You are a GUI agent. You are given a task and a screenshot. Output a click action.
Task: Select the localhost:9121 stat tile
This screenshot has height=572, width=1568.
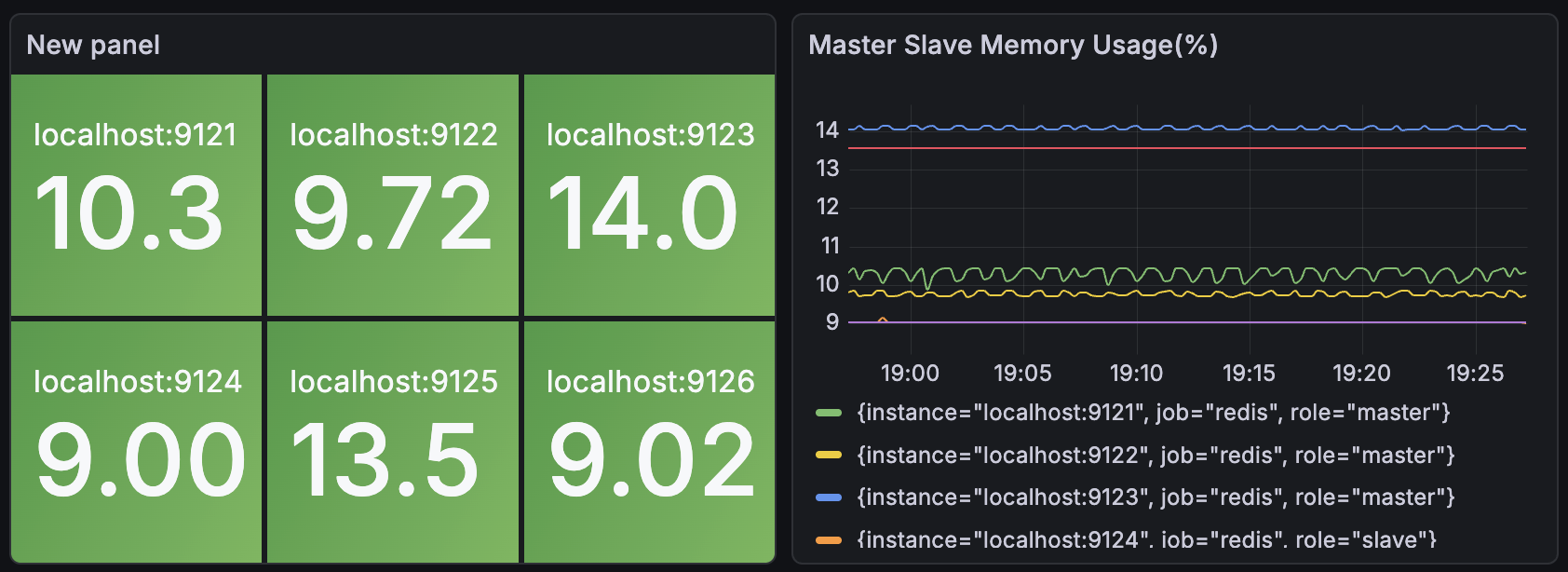click(136, 196)
